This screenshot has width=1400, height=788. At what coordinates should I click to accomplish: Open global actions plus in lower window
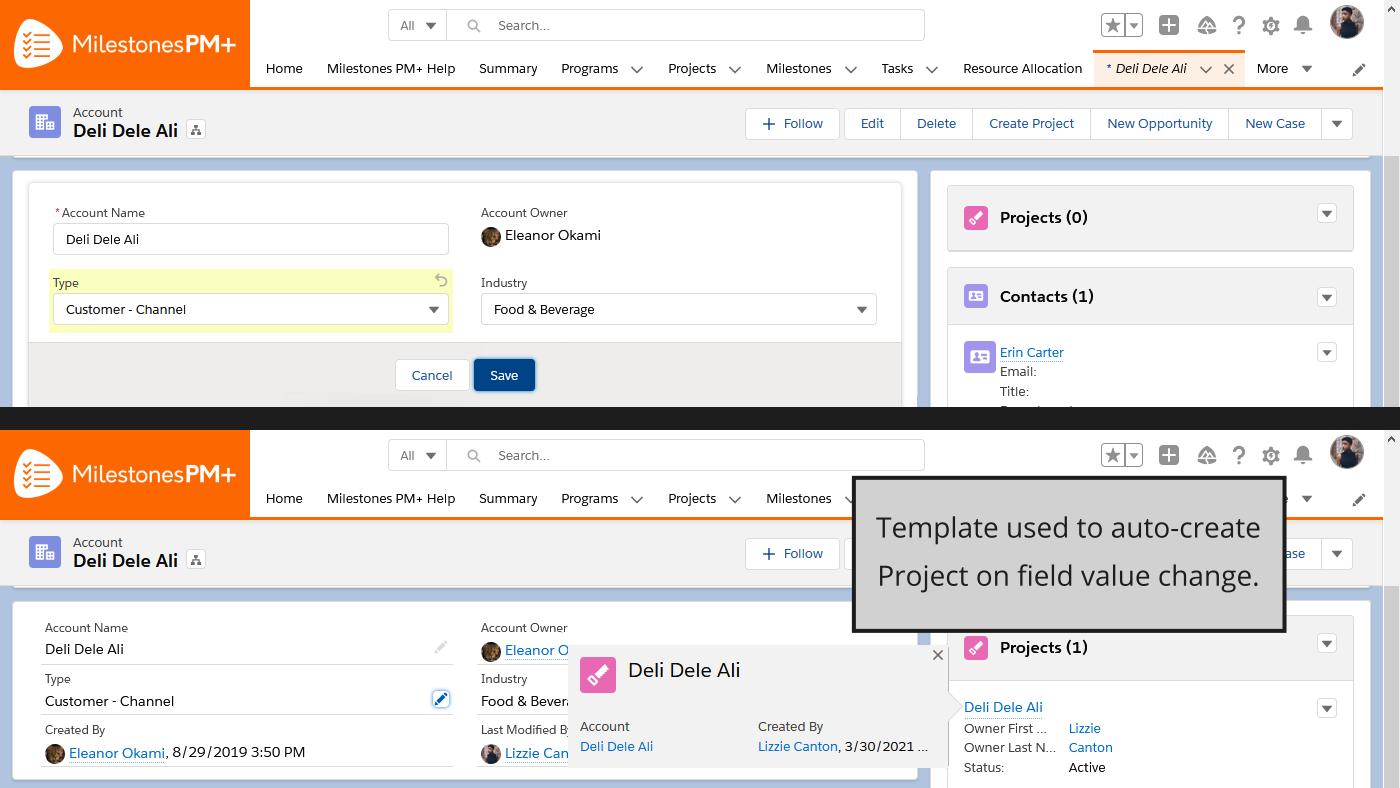click(x=1169, y=456)
